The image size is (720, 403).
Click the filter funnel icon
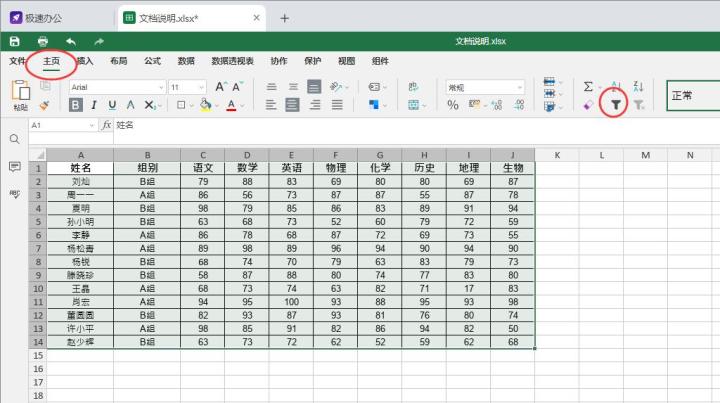click(x=616, y=104)
